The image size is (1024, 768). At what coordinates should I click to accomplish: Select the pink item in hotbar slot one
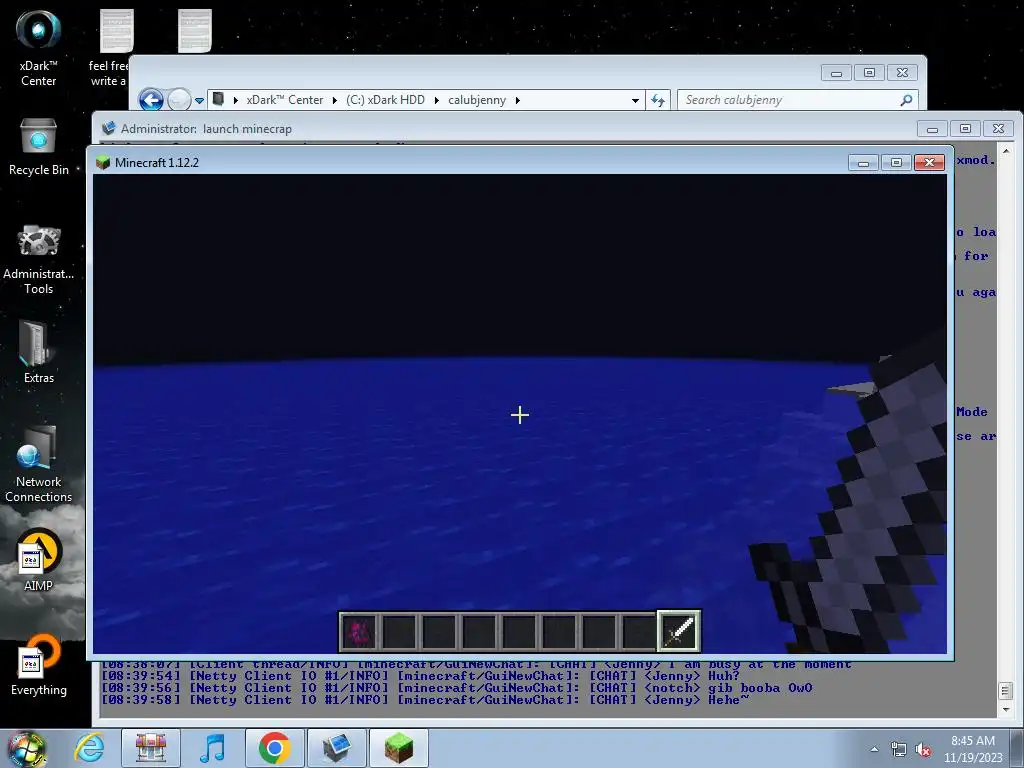tap(358, 632)
